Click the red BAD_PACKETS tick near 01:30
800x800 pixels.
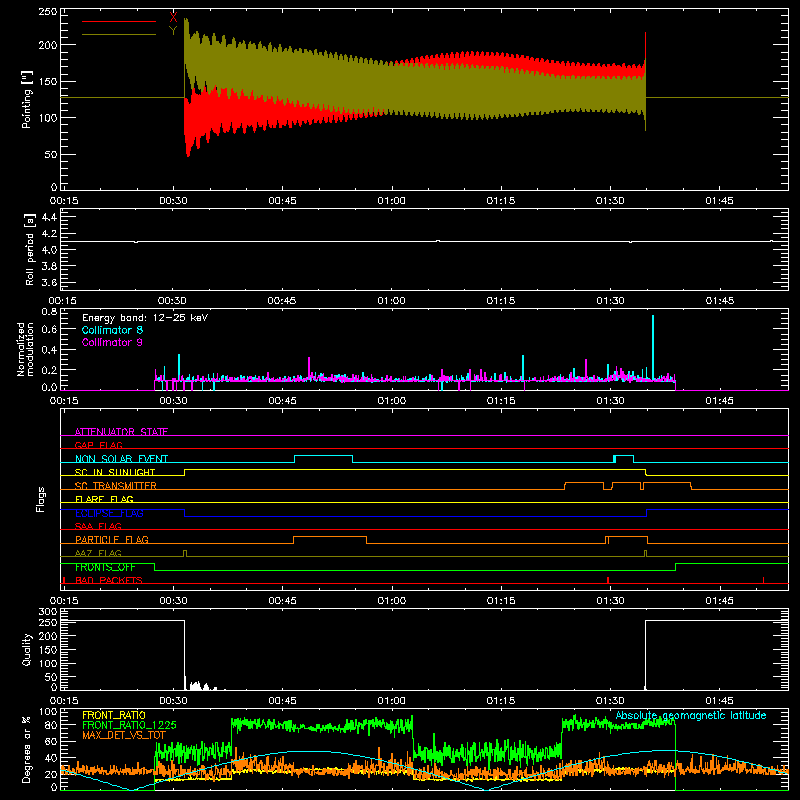(608, 580)
